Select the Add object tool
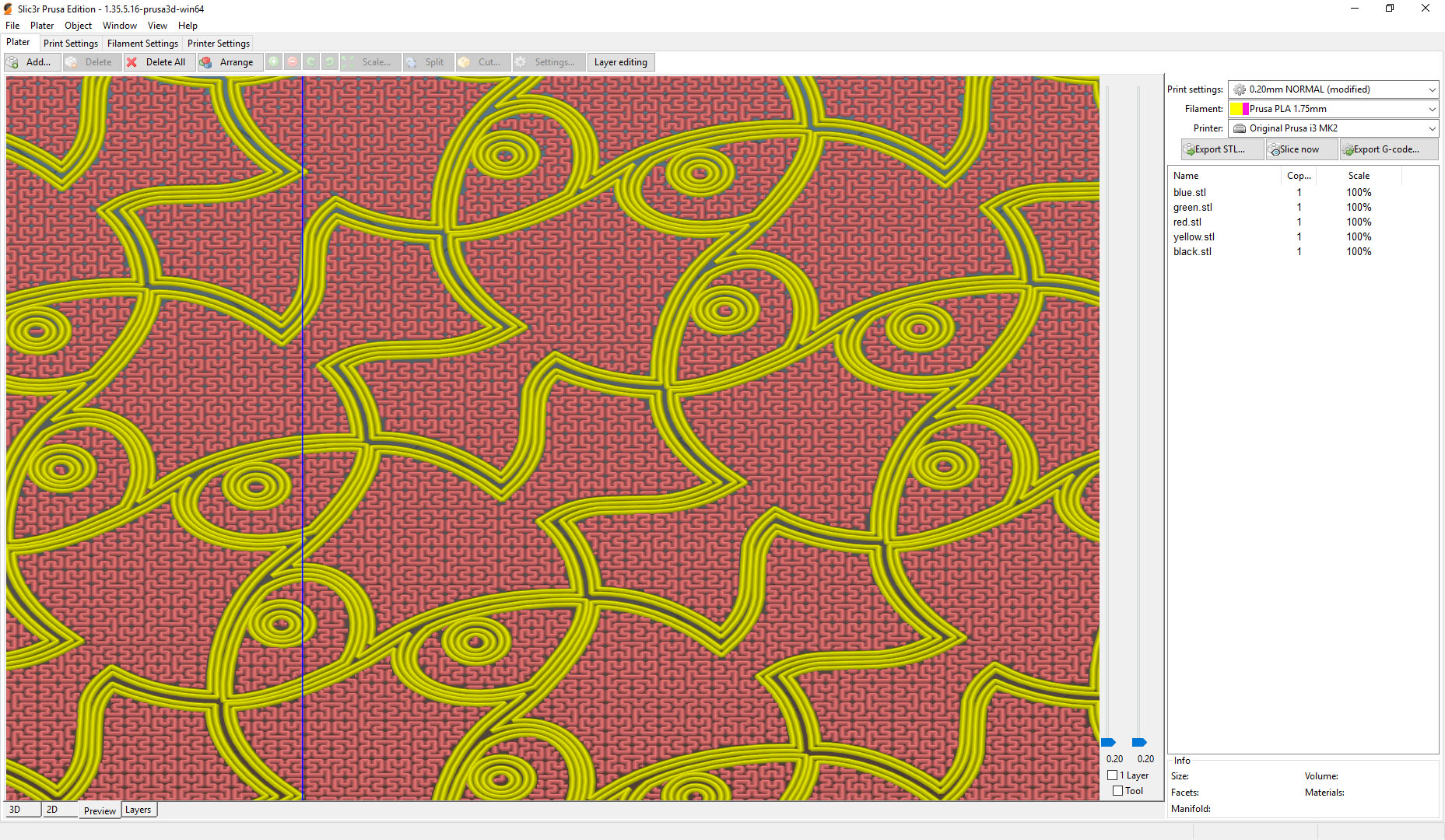The width and height of the screenshot is (1445, 840). tap(32, 61)
